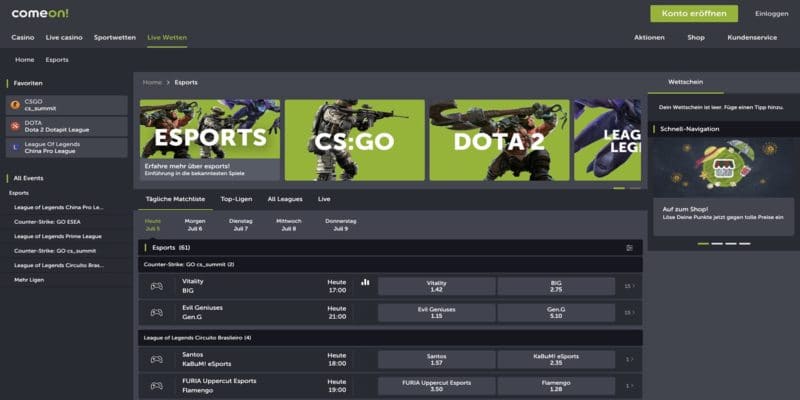
Task: Open the CSGO favorite icon
Action: [15, 105]
